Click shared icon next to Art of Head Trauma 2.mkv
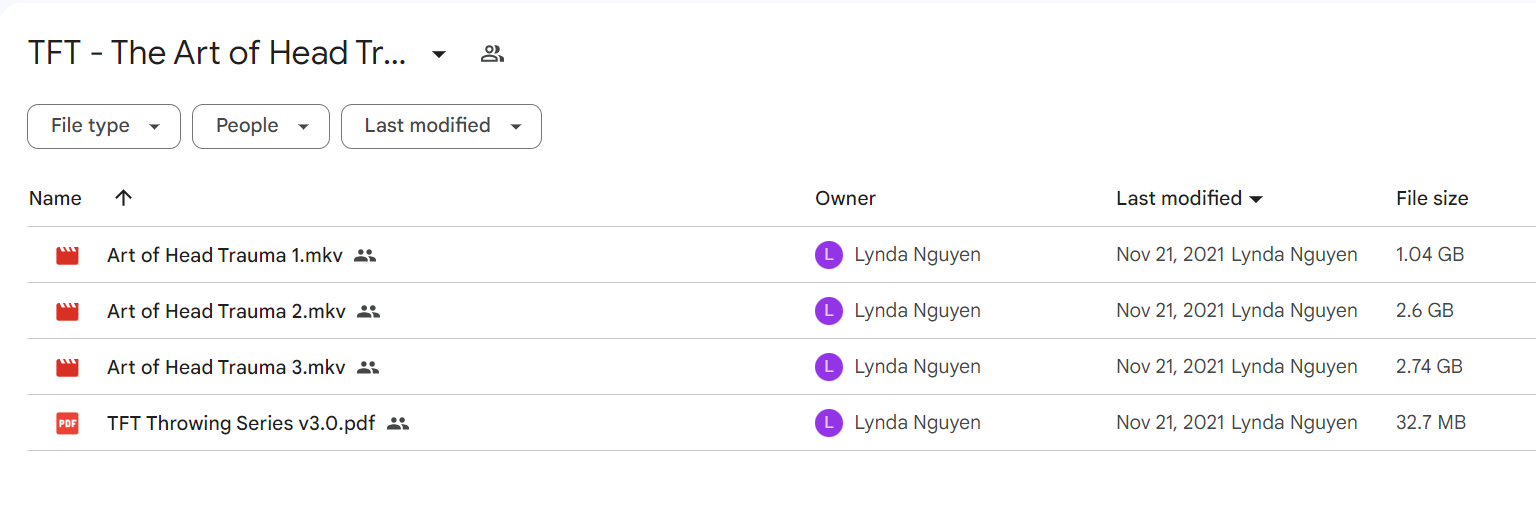The height and width of the screenshot is (505, 1536). (x=369, y=311)
